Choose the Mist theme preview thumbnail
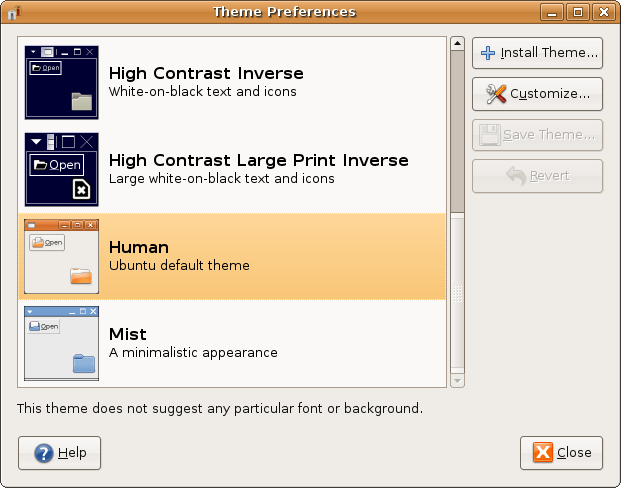 61,342
